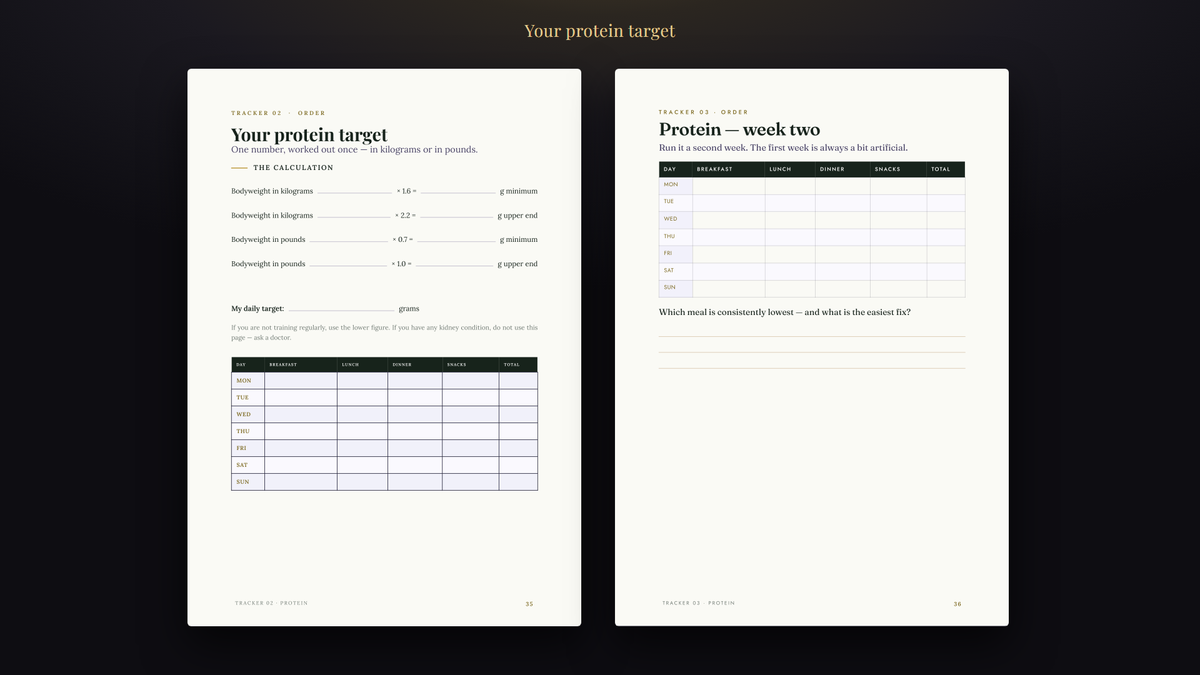Click the bold "Your protein target" page heading
This screenshot has height=675, width=1200.
[309, 135]
